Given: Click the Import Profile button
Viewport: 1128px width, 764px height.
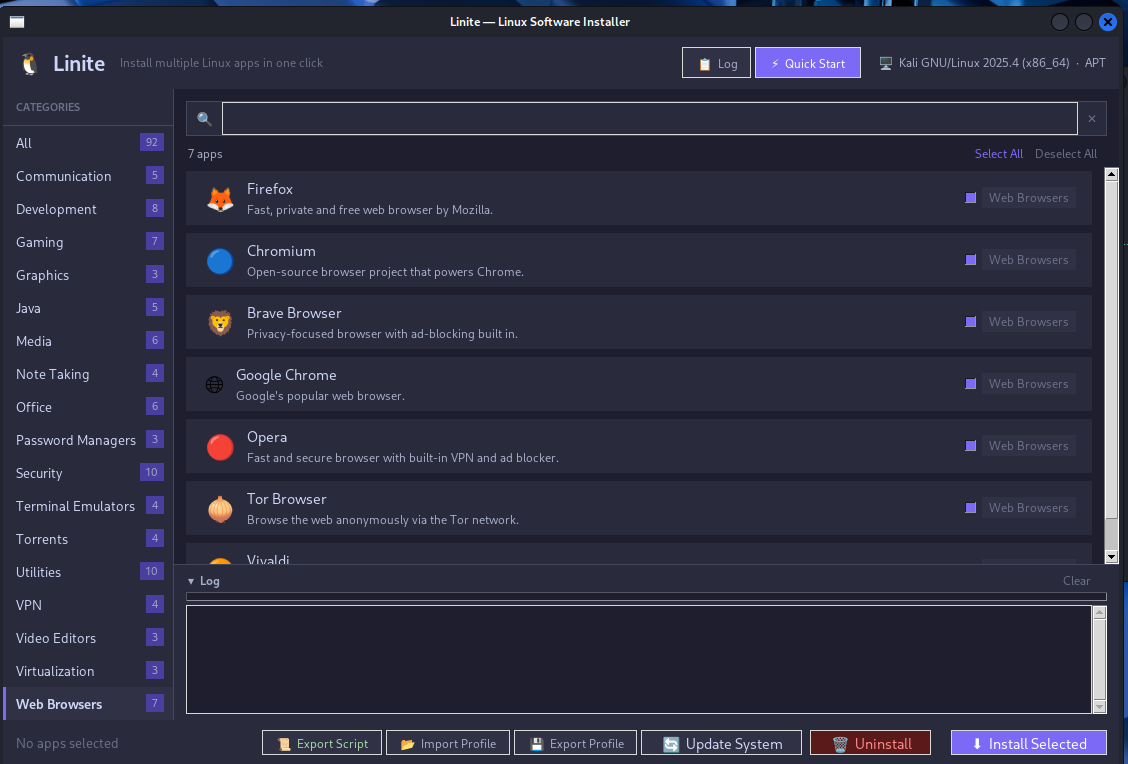Looking at the screenshot, I should 447,743.
